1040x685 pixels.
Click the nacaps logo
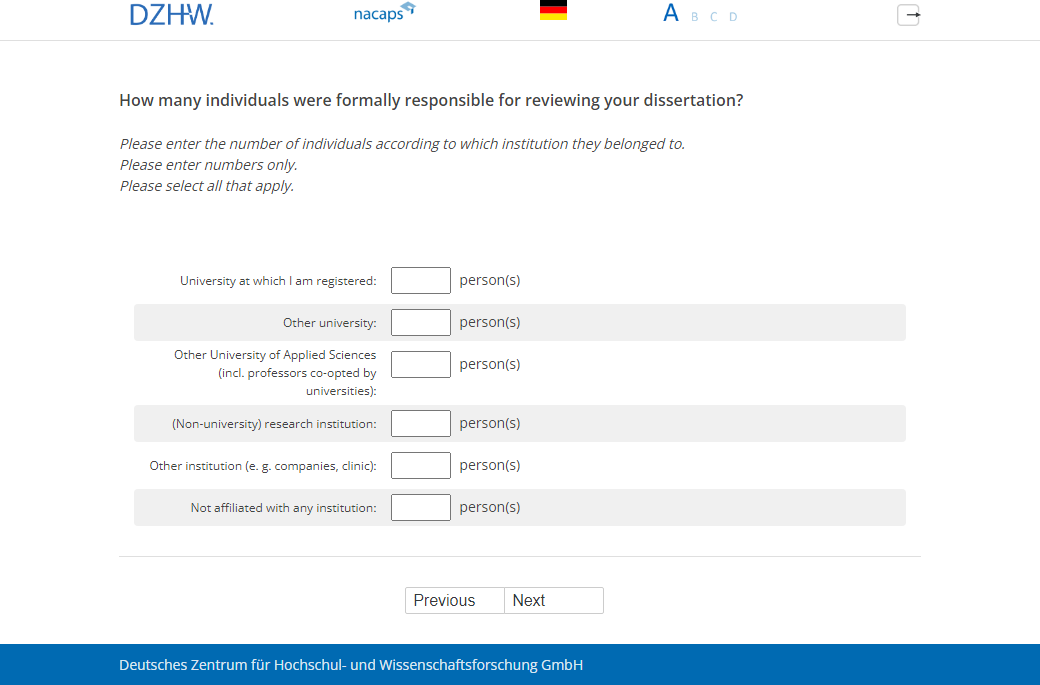tap(384, 14)
